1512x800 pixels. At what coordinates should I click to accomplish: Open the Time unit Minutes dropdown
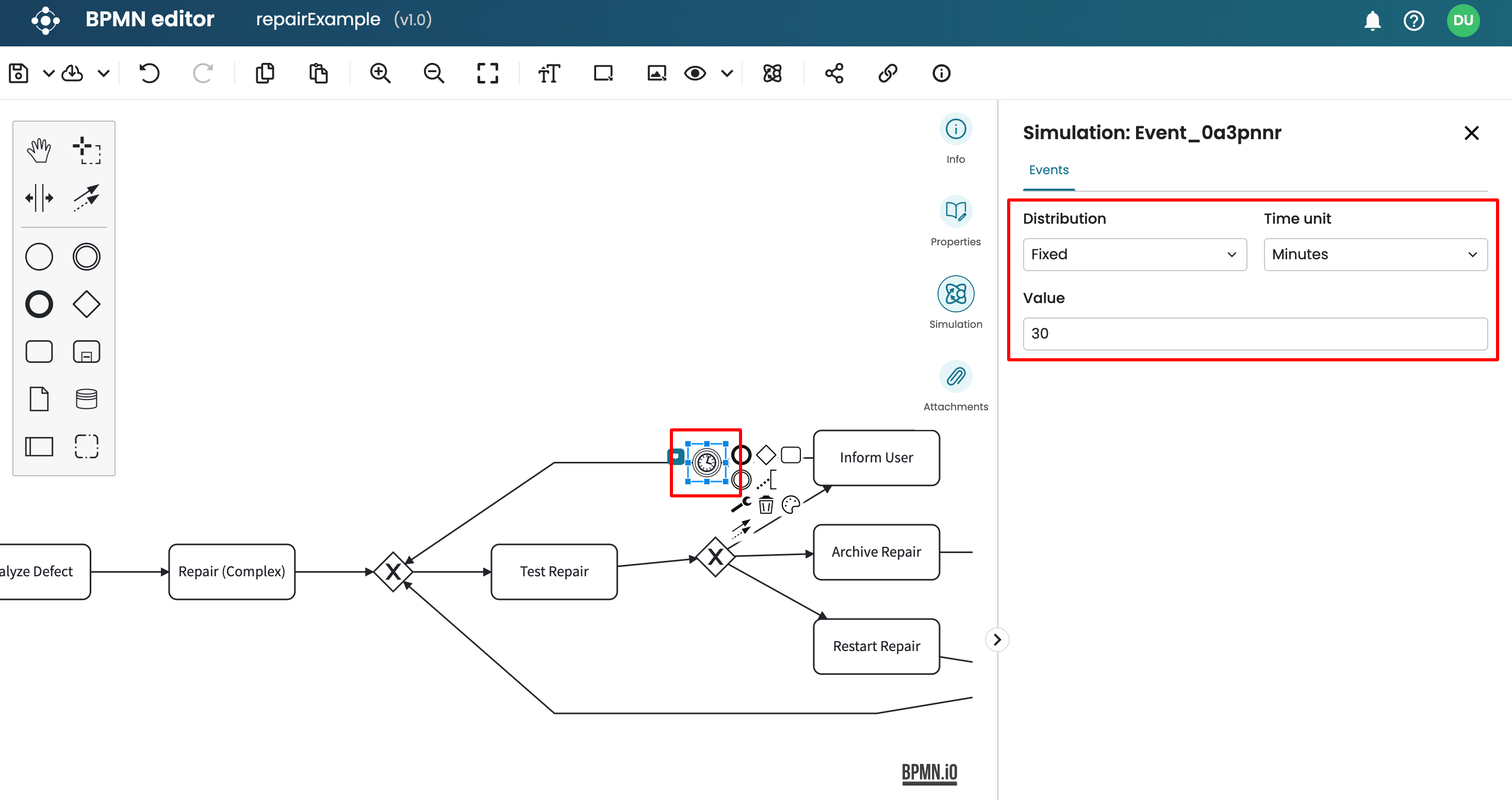[x=1375, y=254]
